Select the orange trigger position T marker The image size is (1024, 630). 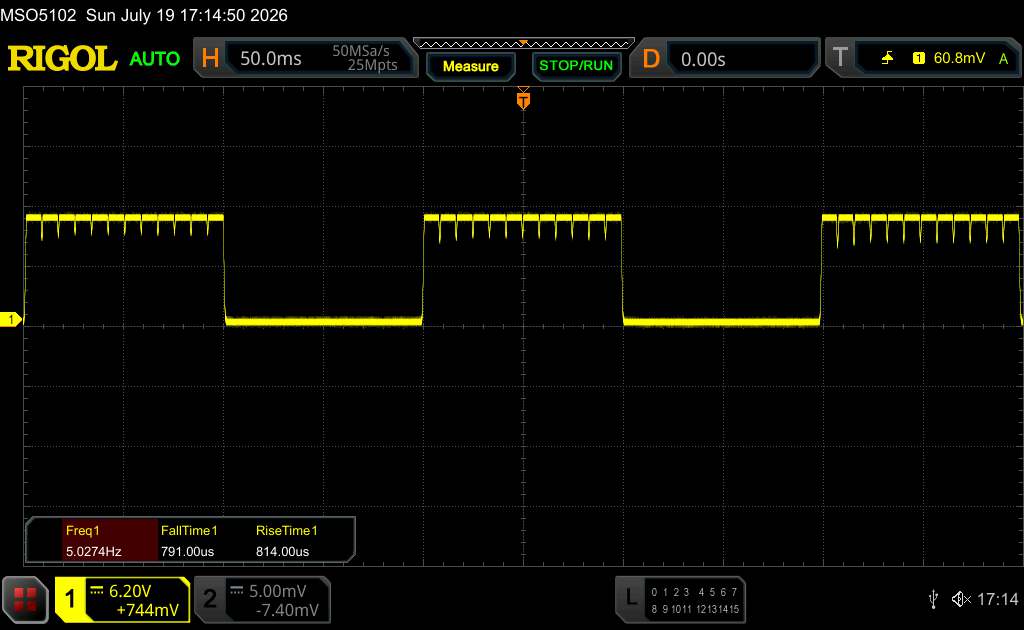523,101
